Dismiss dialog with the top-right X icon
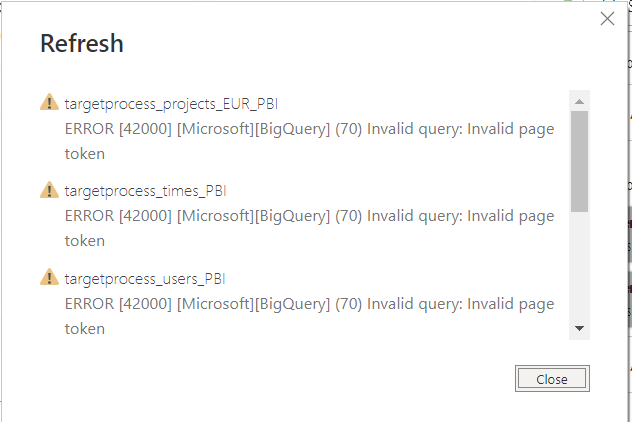Image resolution: width=632 pixels, height=422 pixels. pos(607,19)
